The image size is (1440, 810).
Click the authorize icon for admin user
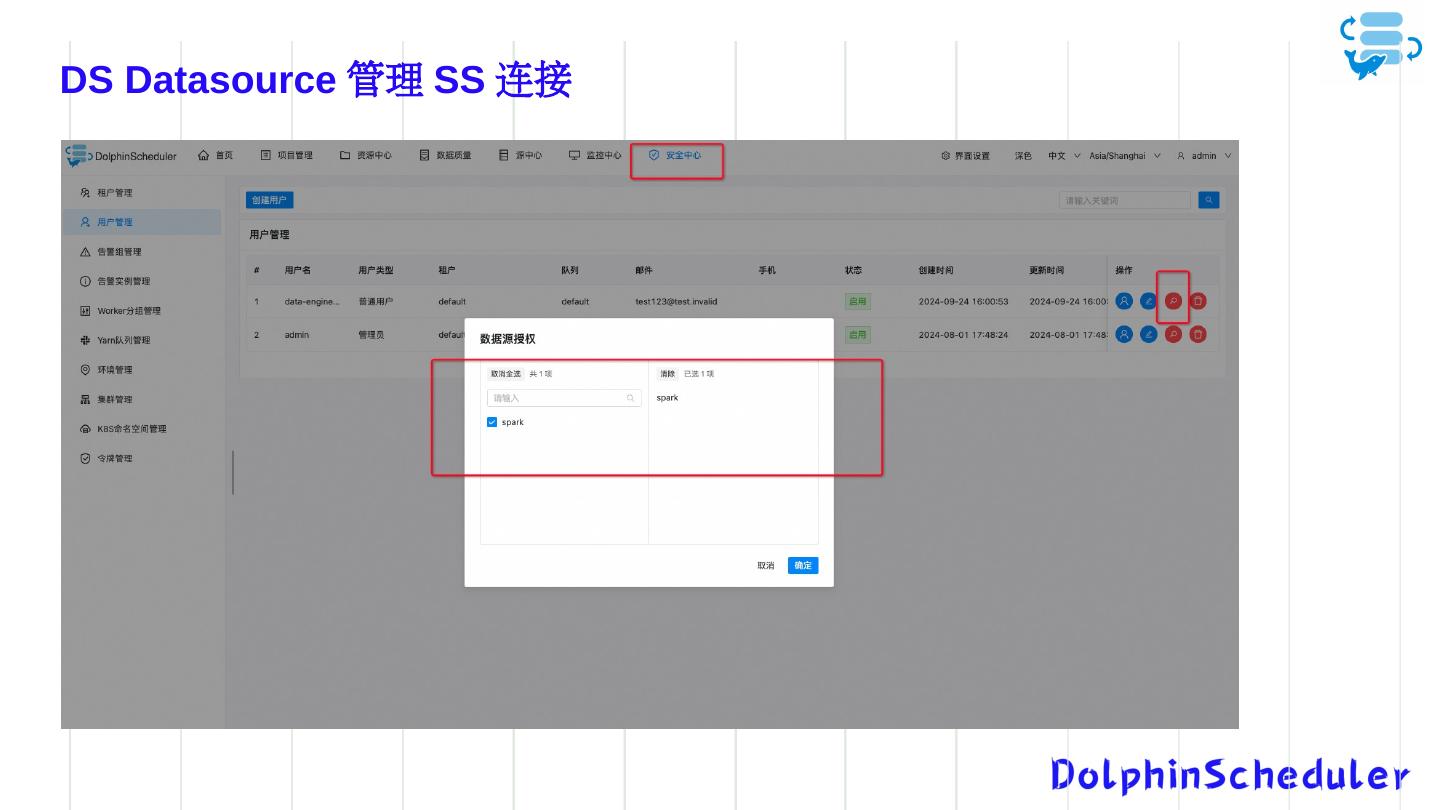coord(1124,335)
